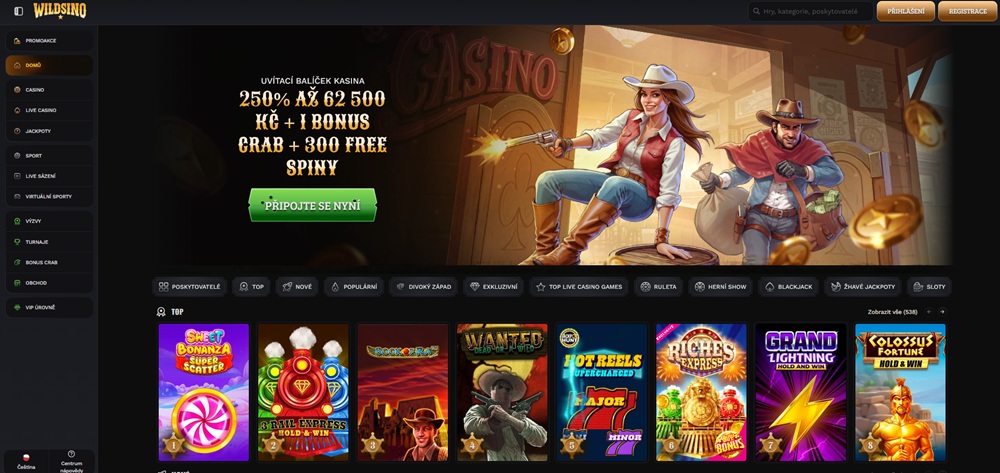Image resolution: width=1000 pixels, height=473 pixels.
Task: Open the Live Casino sidebar section
Action: click(x=49, y=110)
